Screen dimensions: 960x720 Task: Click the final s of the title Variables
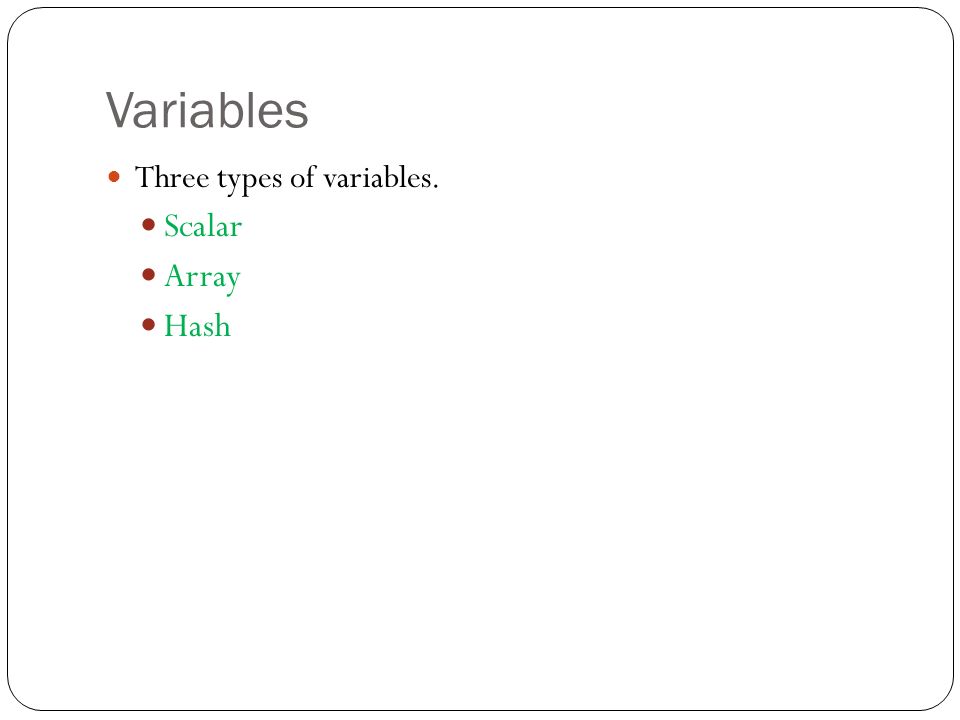296,115
